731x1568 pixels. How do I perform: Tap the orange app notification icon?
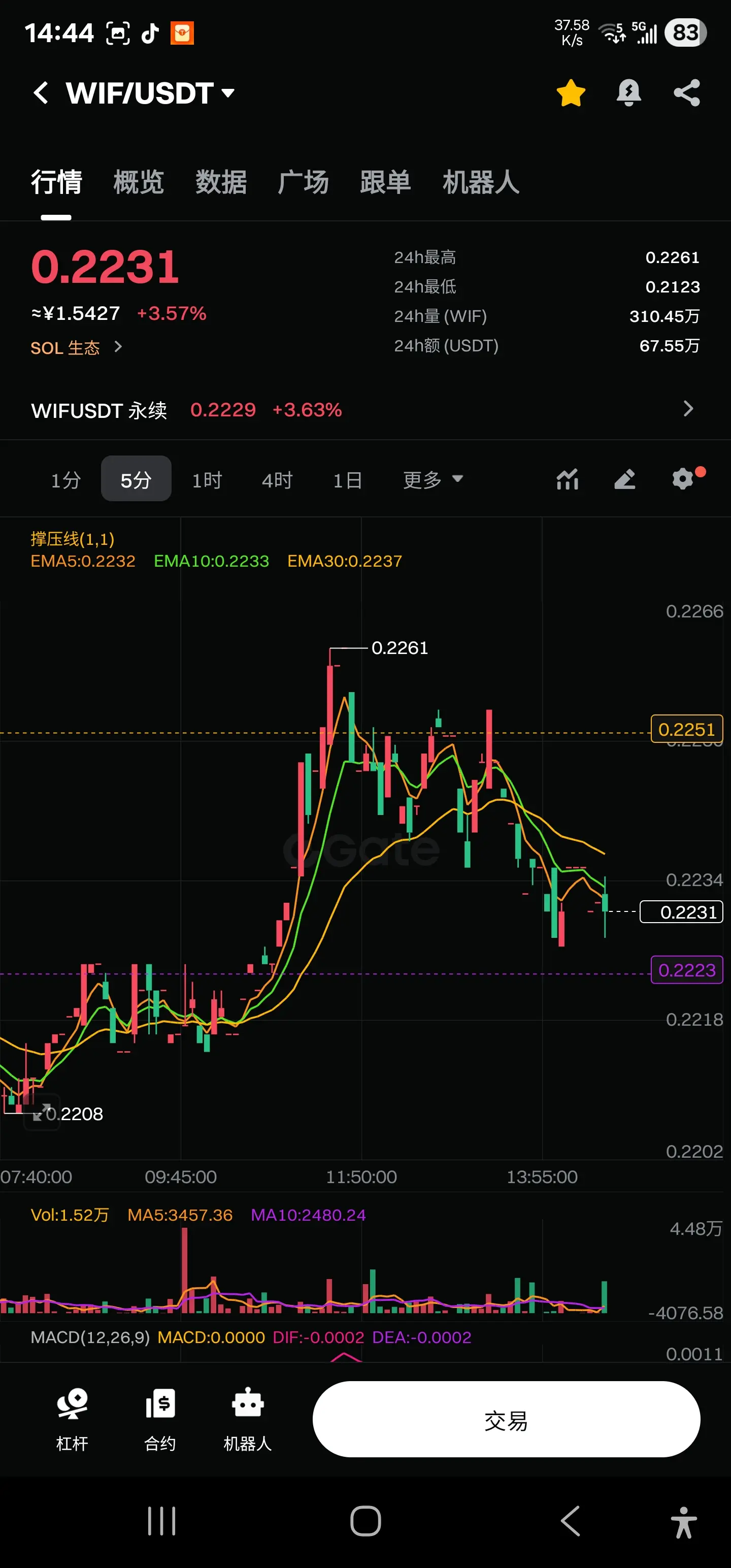(182, 33)
